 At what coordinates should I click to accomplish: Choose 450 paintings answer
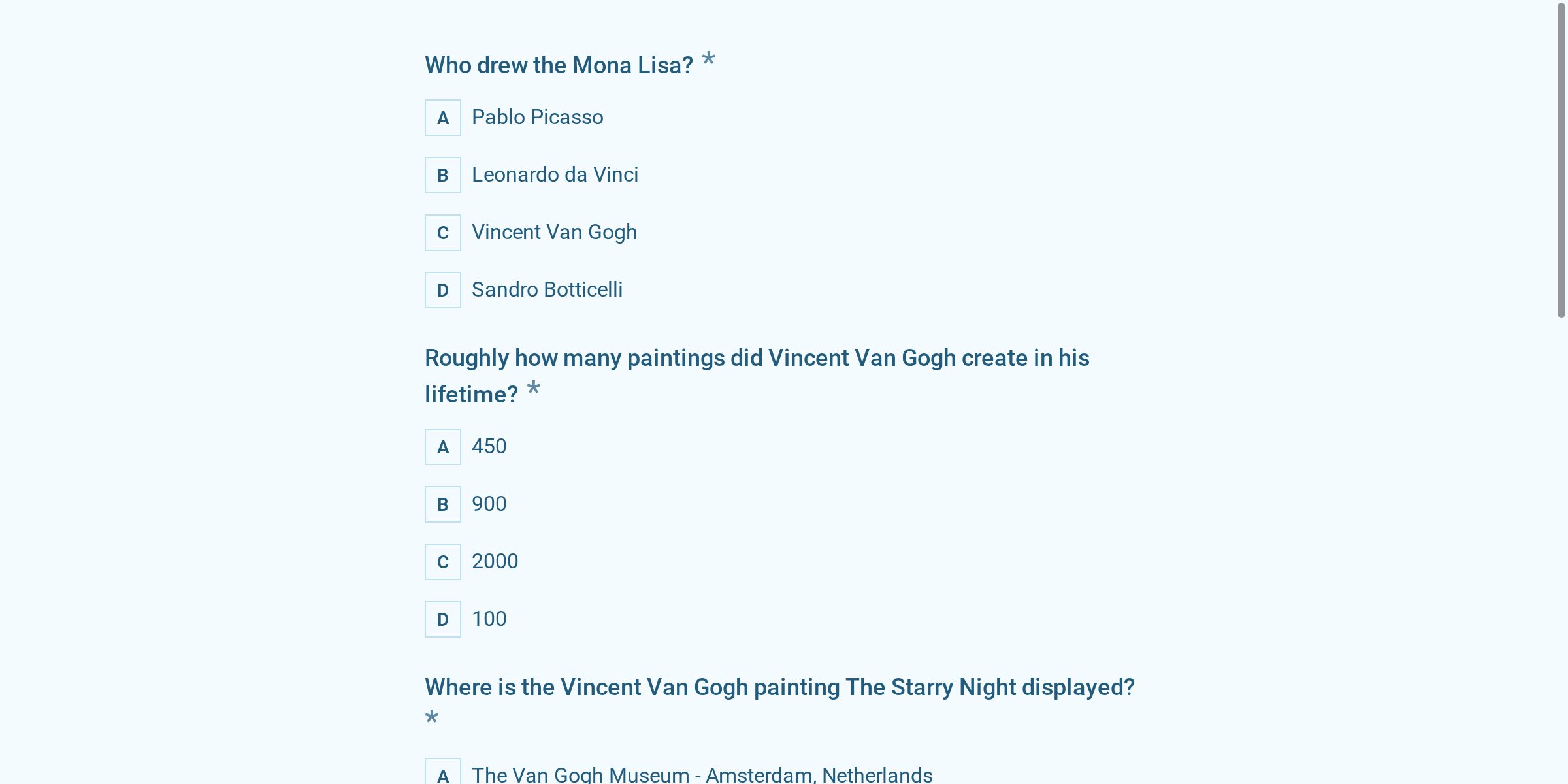(x=489, y=447)
